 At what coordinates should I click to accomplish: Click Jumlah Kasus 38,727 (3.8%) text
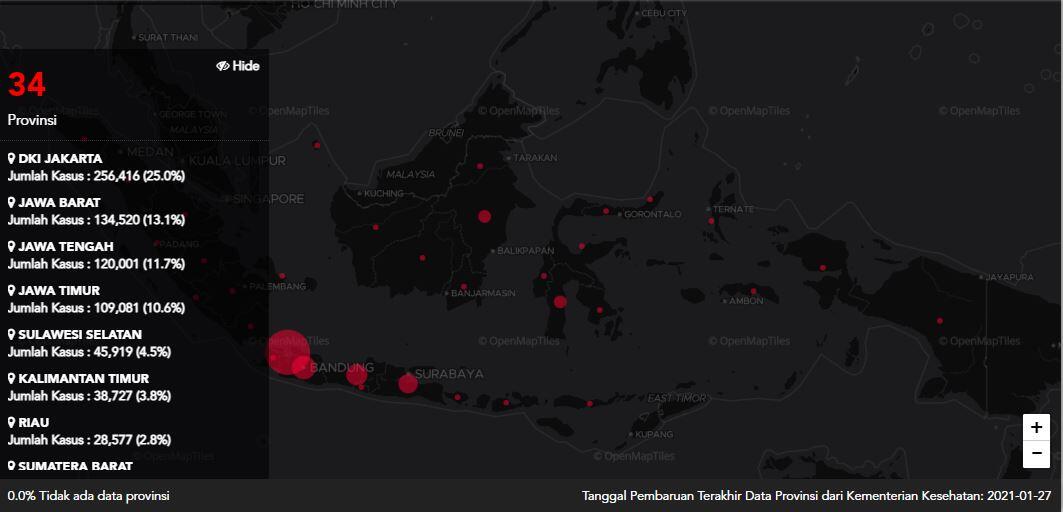pos(89,397)
